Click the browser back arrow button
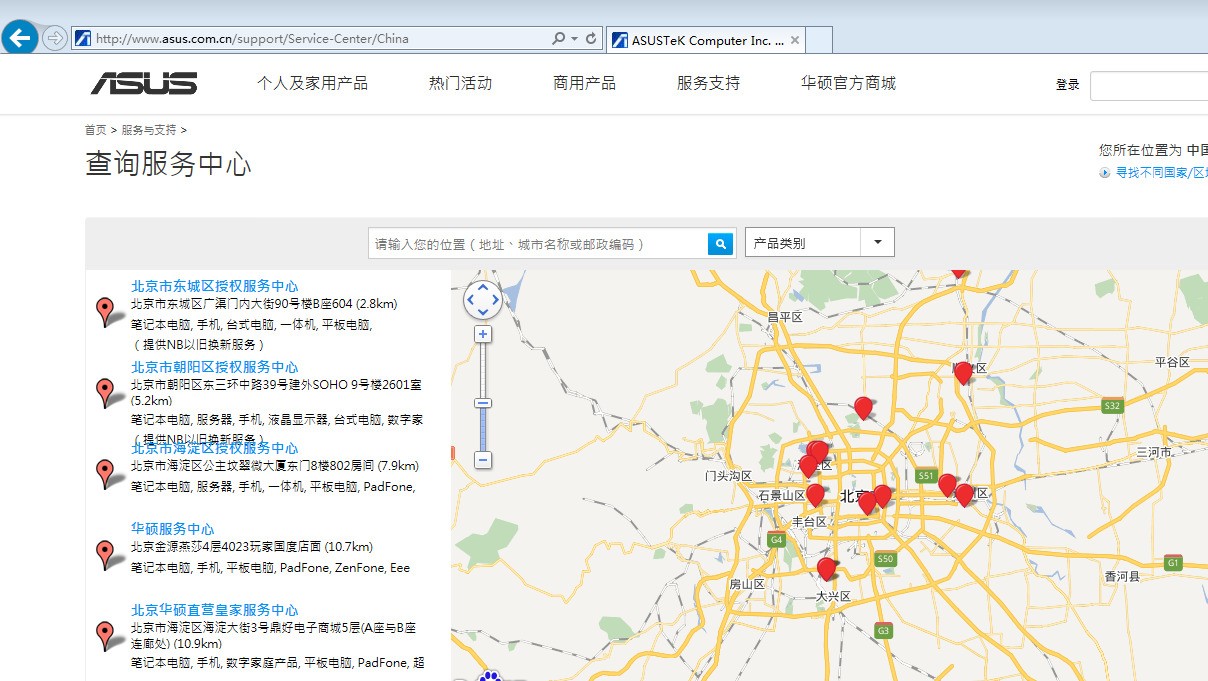The image size is (1208, 681). coord(20,39)
